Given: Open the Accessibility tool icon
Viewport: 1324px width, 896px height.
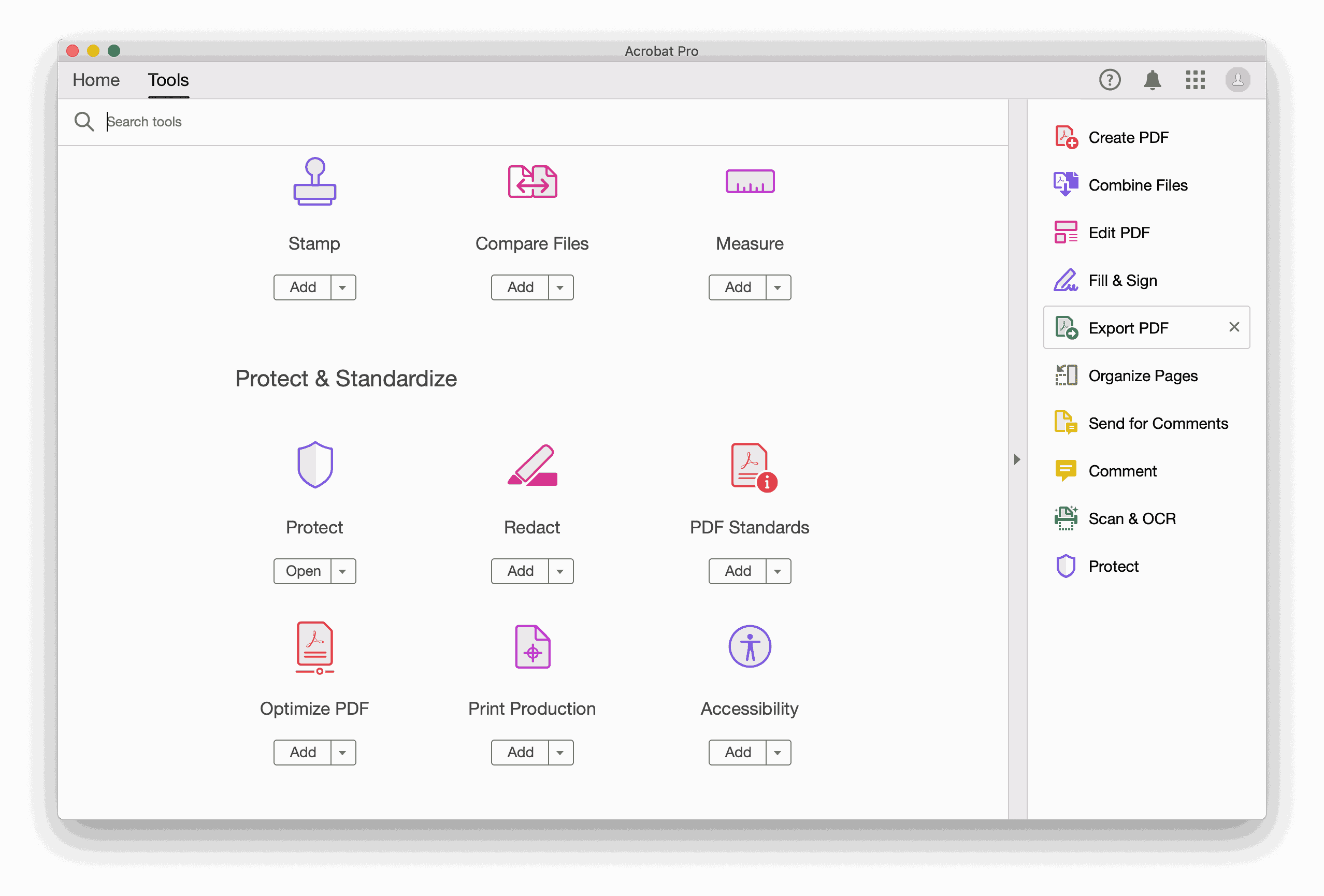Looking at the screenshot, I should (750, 646).
